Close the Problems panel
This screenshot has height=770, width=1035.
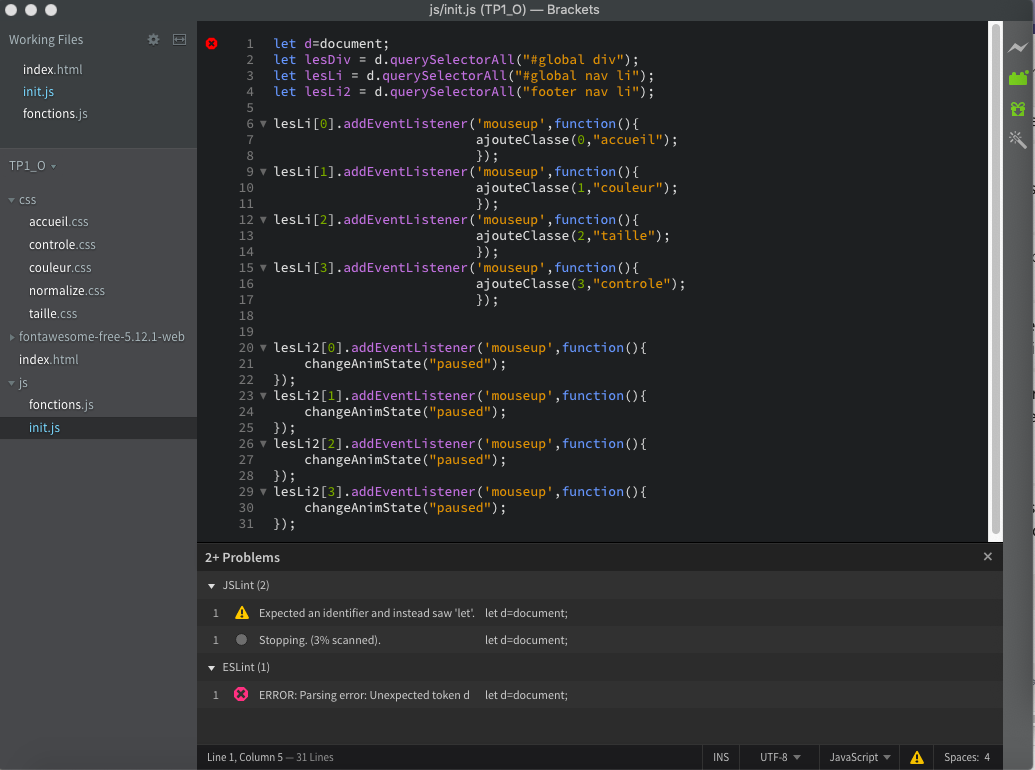[x=987, y=557]
